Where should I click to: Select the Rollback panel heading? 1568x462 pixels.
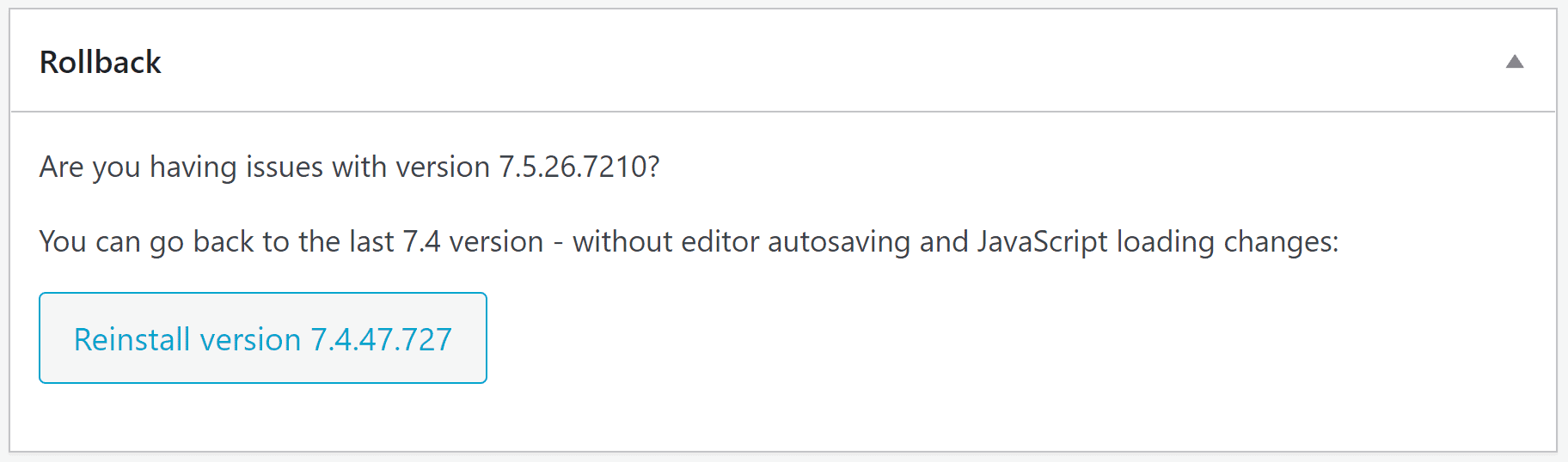100,62
